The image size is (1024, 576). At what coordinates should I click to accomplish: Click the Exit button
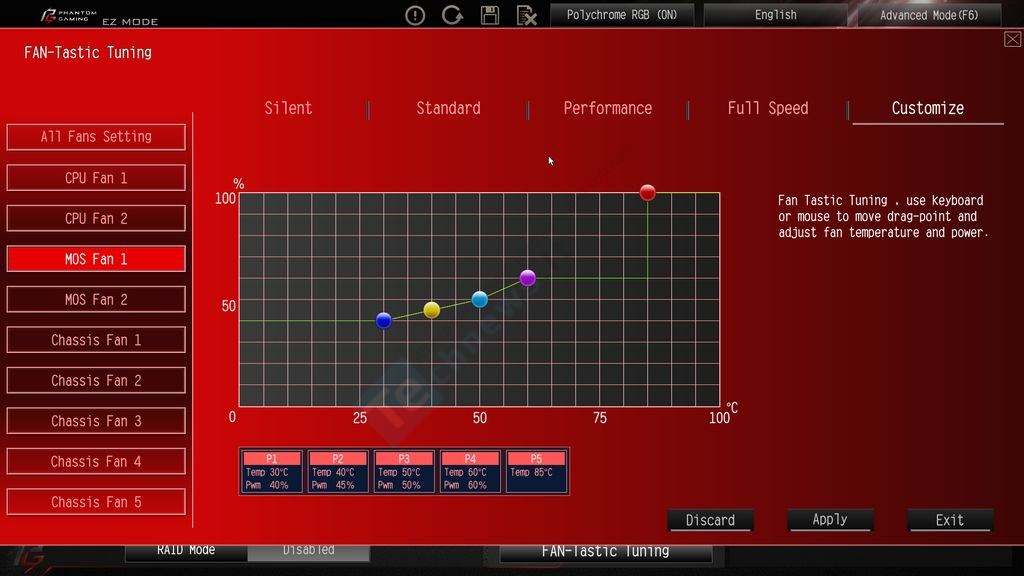(950, 520)
